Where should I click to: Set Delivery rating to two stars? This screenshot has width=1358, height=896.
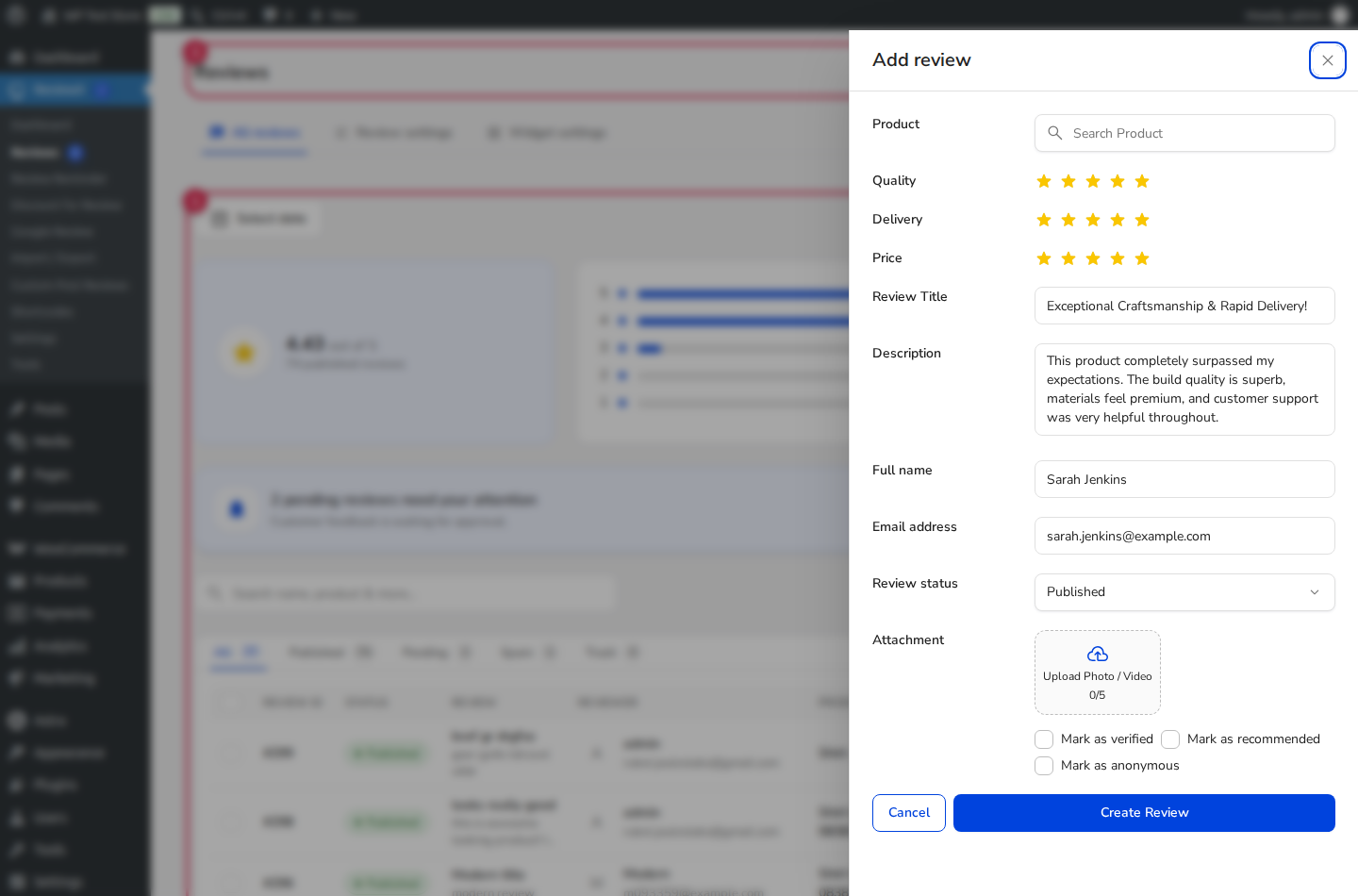[1068, 220]
